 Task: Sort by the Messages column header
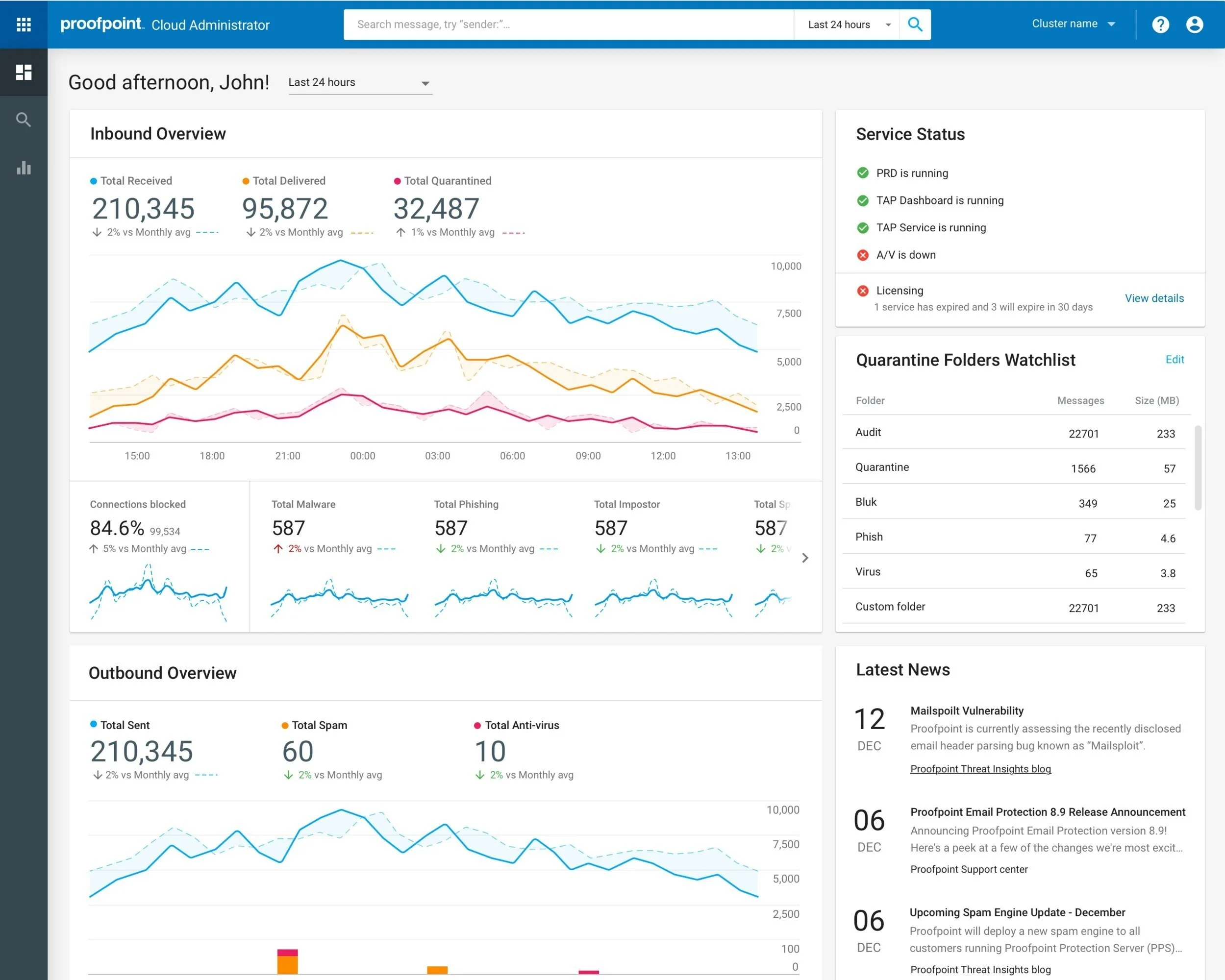(1080, 400)
